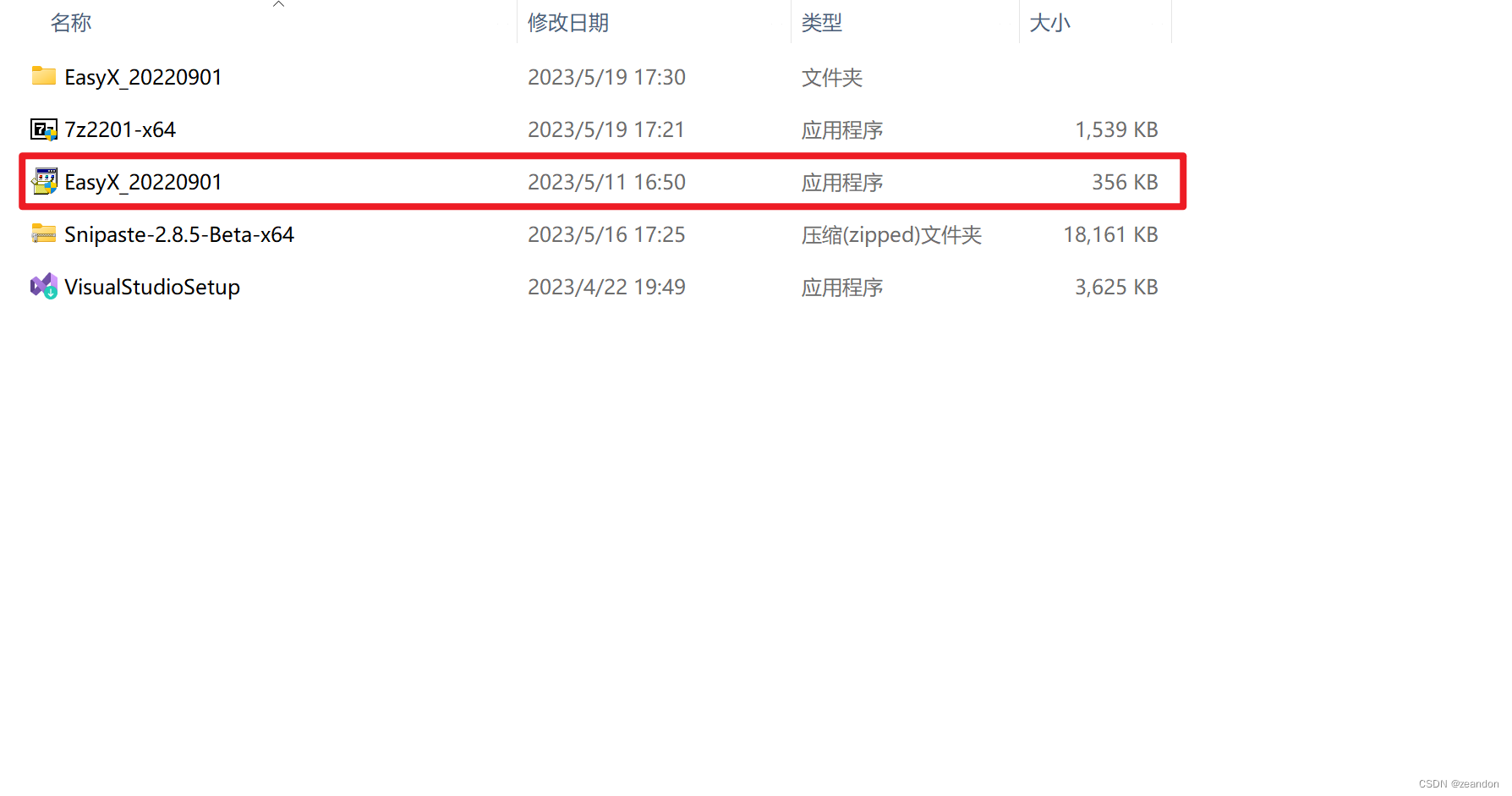Image resolution: width=1512 pixels, height=796 pixels.
Task: Select the application name EasyX_20220901 sized 356 KB
Action: (143, 182)
